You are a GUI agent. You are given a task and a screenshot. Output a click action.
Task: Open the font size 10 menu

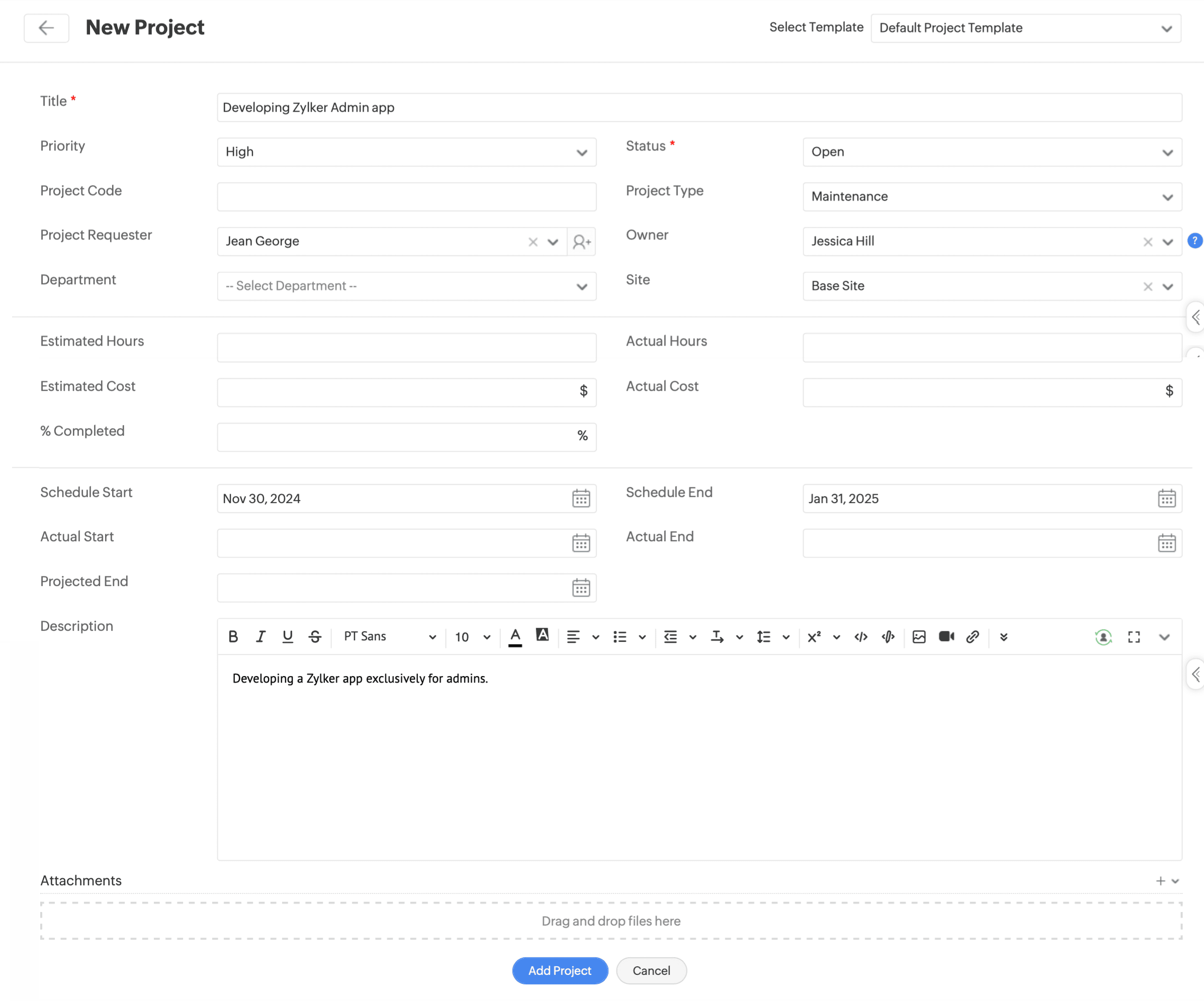point(472,636)
